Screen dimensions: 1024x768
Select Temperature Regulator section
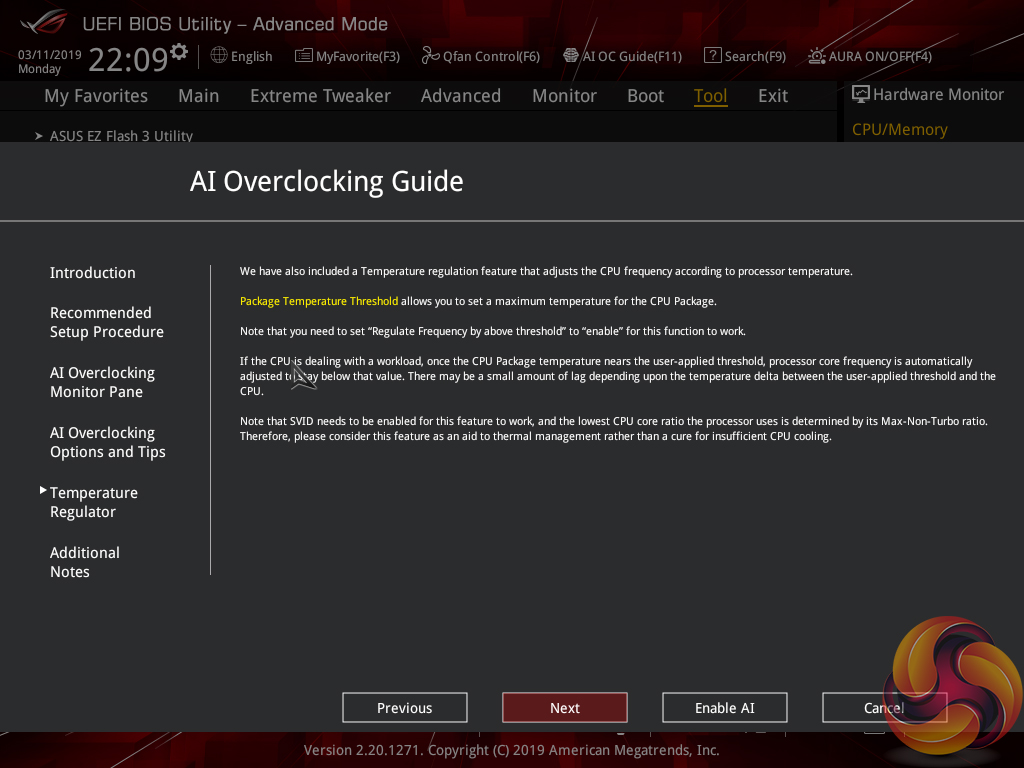[94, 502]
